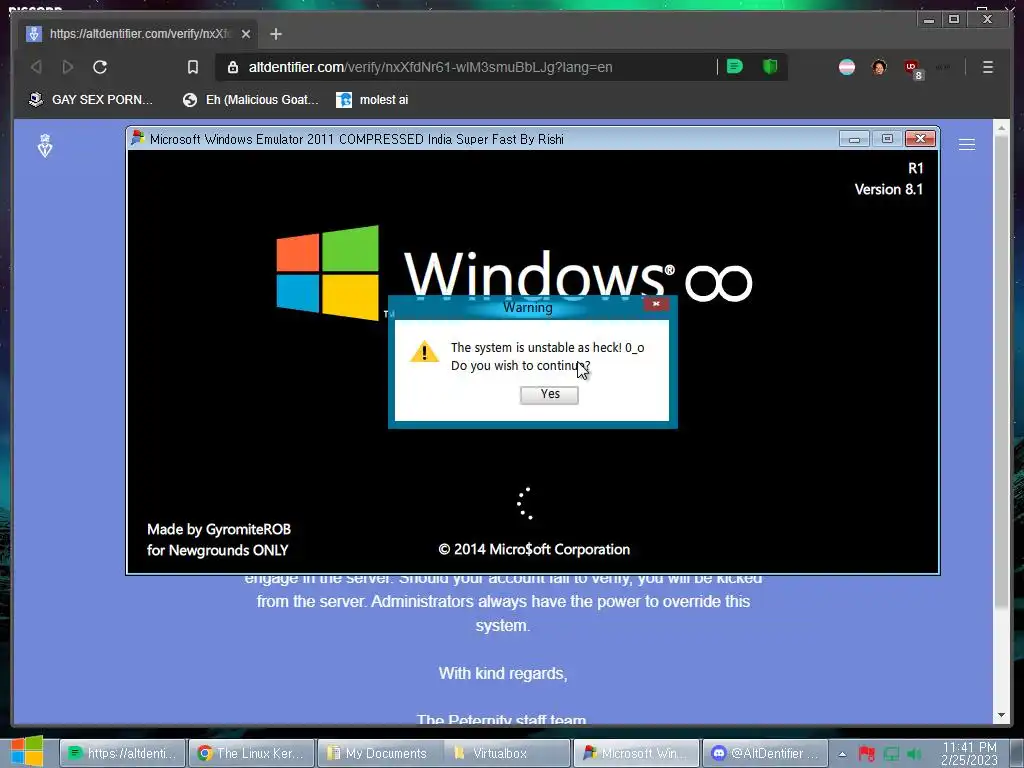Click the page scrollbar down arrow
This screenshot has height=768, width=1024.
1001,715
